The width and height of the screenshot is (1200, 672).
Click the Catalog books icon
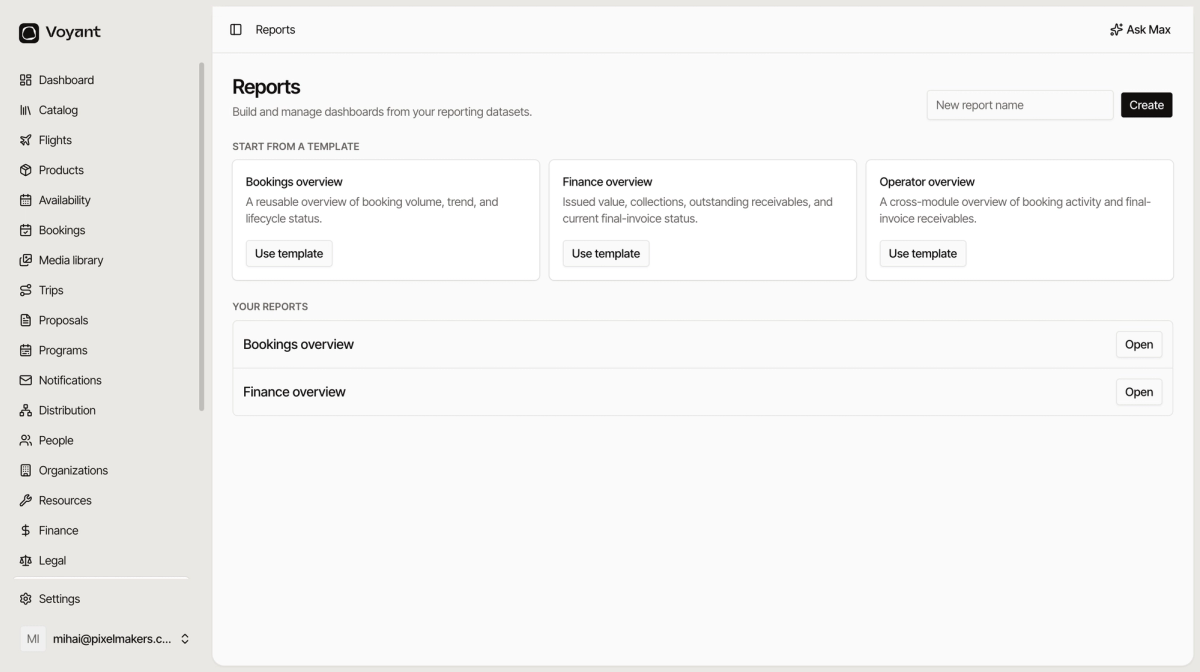click(26, 110)
